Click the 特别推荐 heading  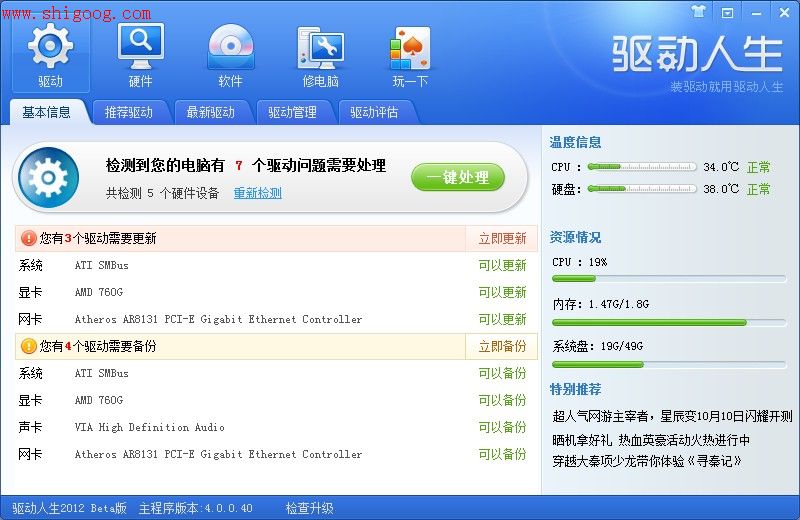pyautogui.click(x=576, y=389)
